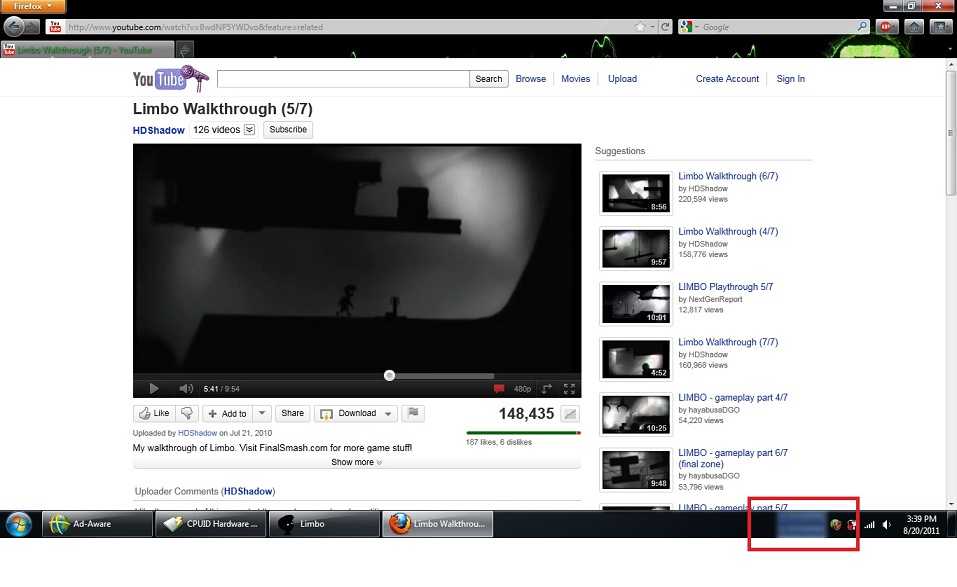957x587 pixels.
Task: Open Limbo Walkthrough (7/7) title link
Action: tap(728, 342)
